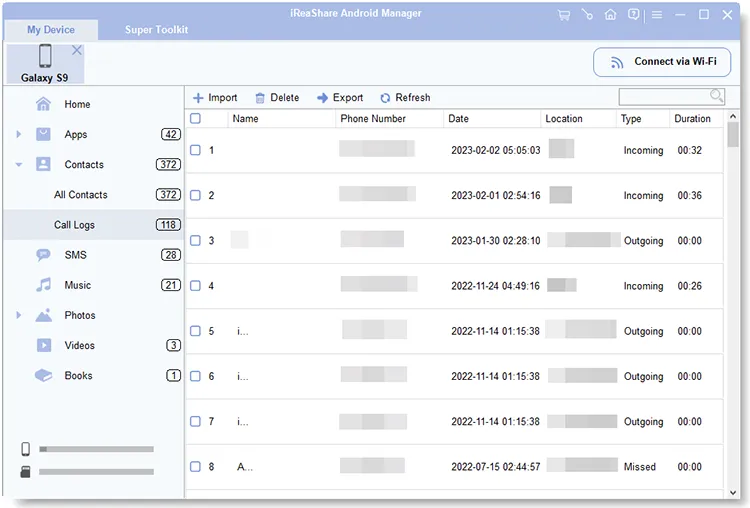Click the Refresh button
The width and height of the screenshot is (750, 508).
click(x=406, y=98)
